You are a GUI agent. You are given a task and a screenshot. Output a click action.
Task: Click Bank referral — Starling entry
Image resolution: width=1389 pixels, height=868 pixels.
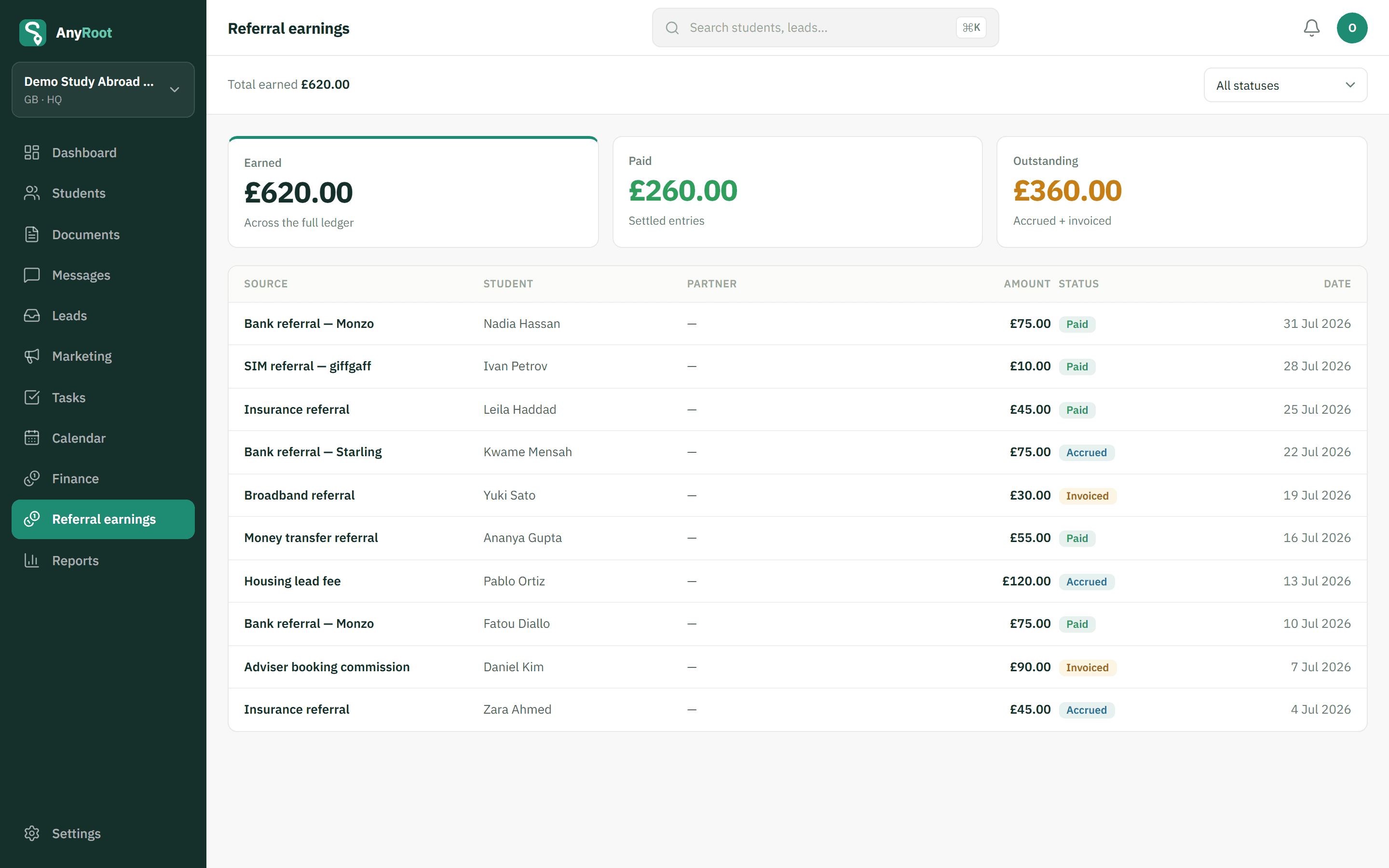pyautogui.click(x=313, y=452)
